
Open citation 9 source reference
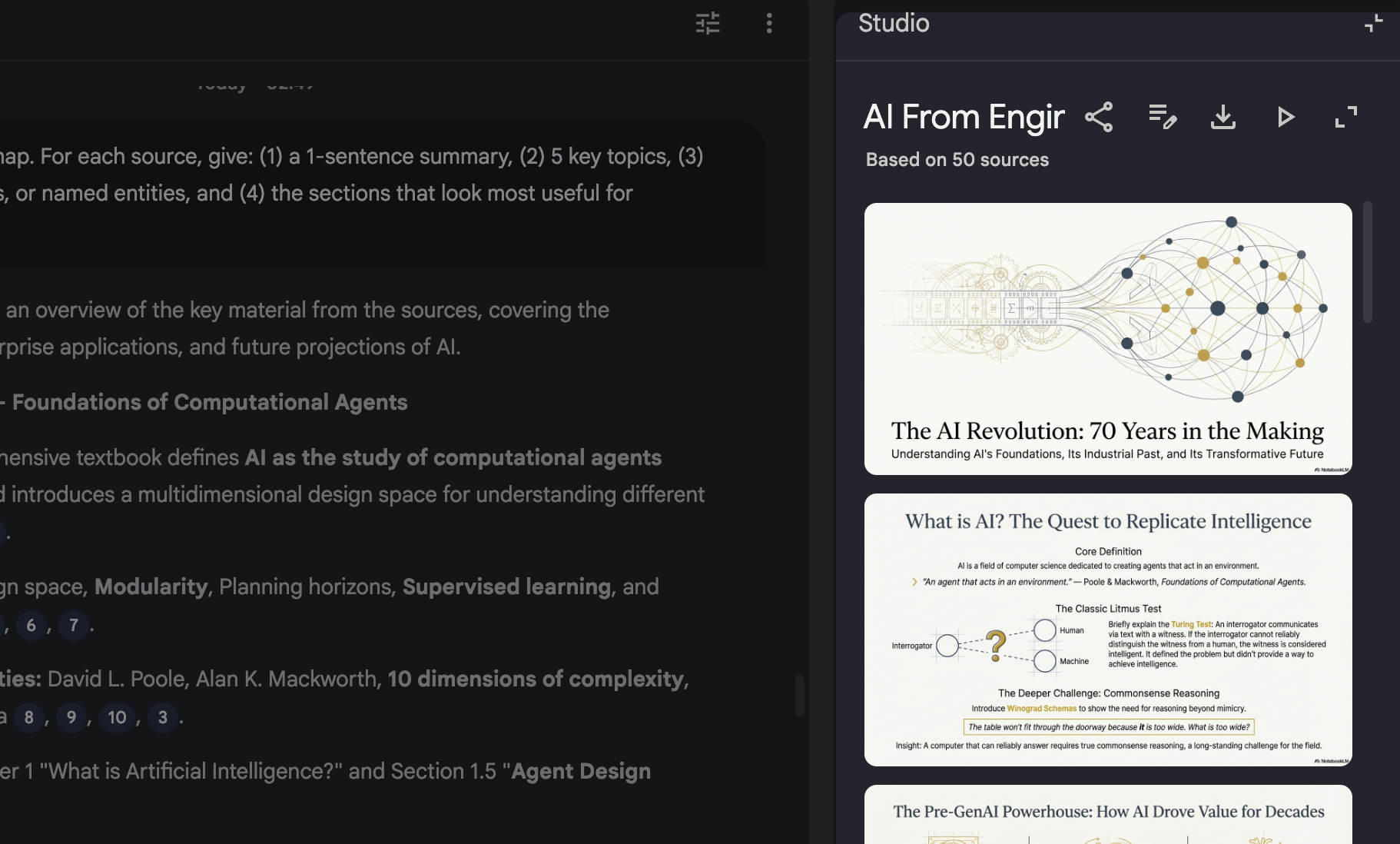pos(71,718)
